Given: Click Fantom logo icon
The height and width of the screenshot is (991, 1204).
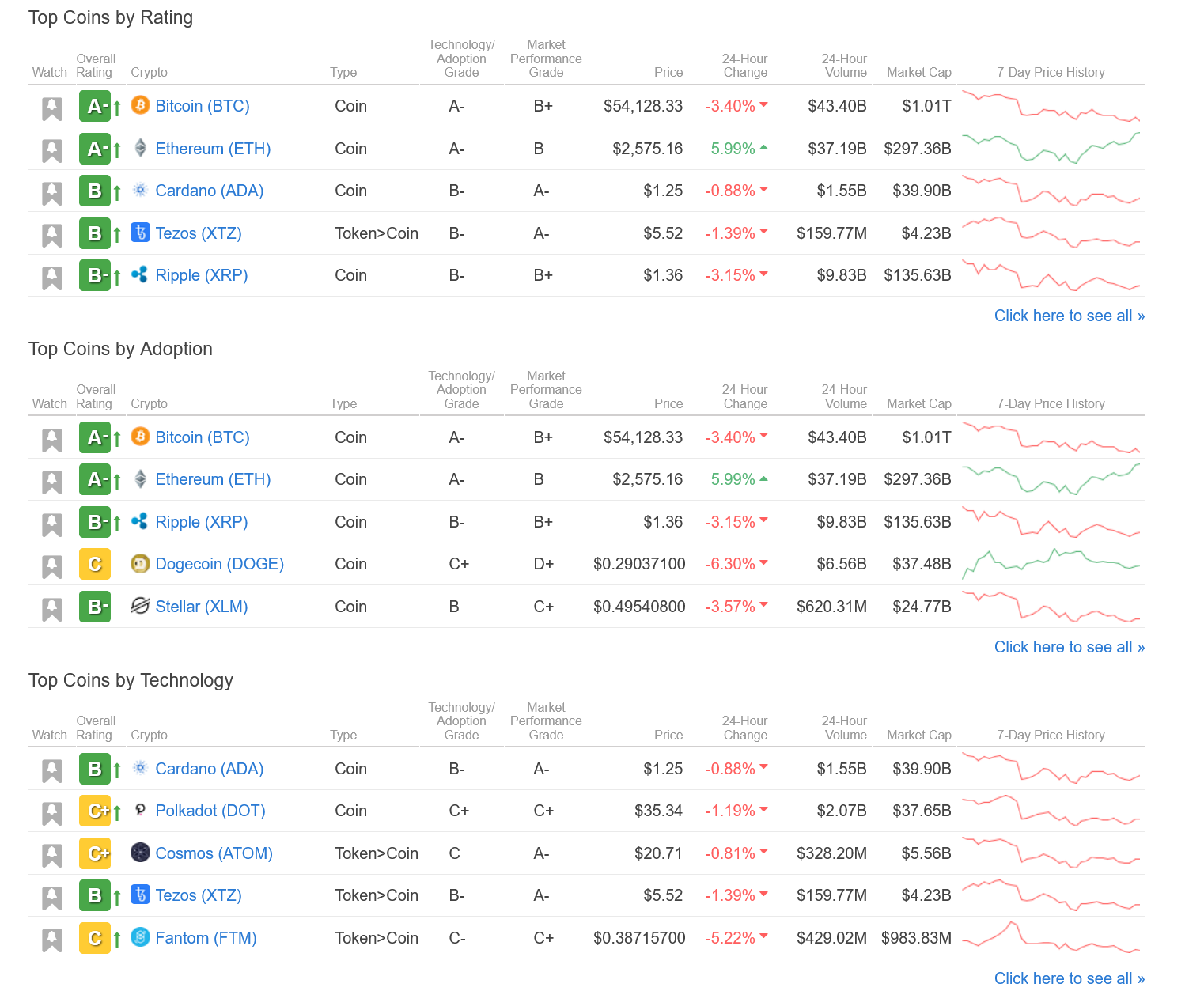Looking at the screenshot, I should [140, 937].
